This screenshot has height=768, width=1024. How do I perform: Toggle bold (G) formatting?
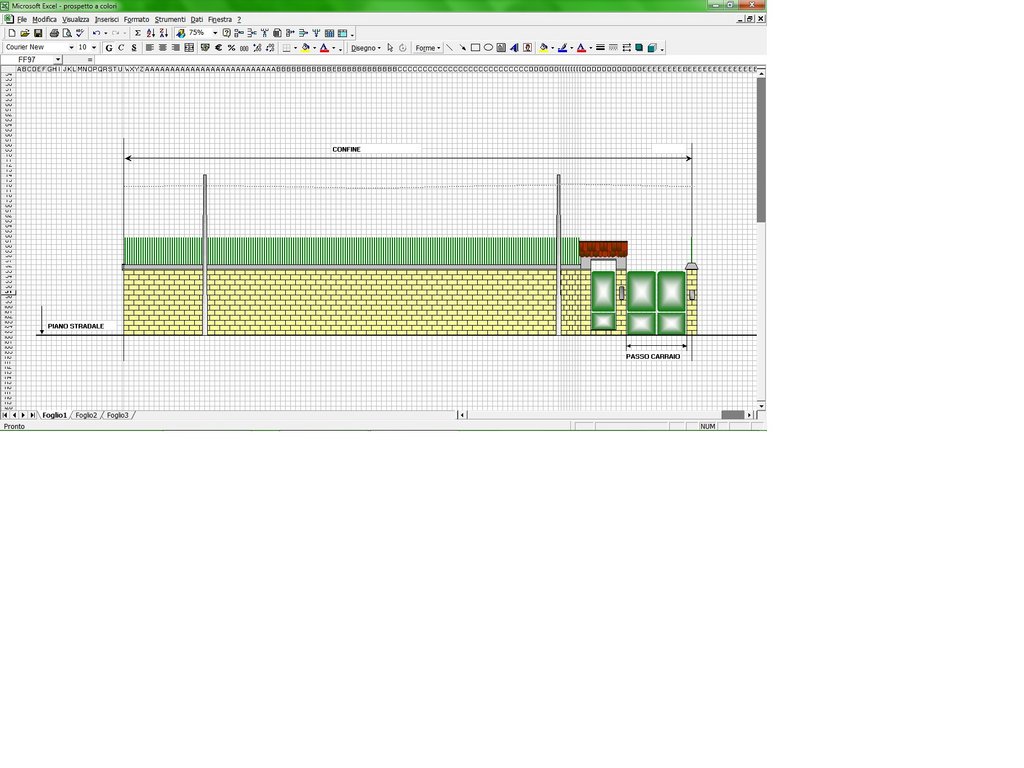point(109,48)
